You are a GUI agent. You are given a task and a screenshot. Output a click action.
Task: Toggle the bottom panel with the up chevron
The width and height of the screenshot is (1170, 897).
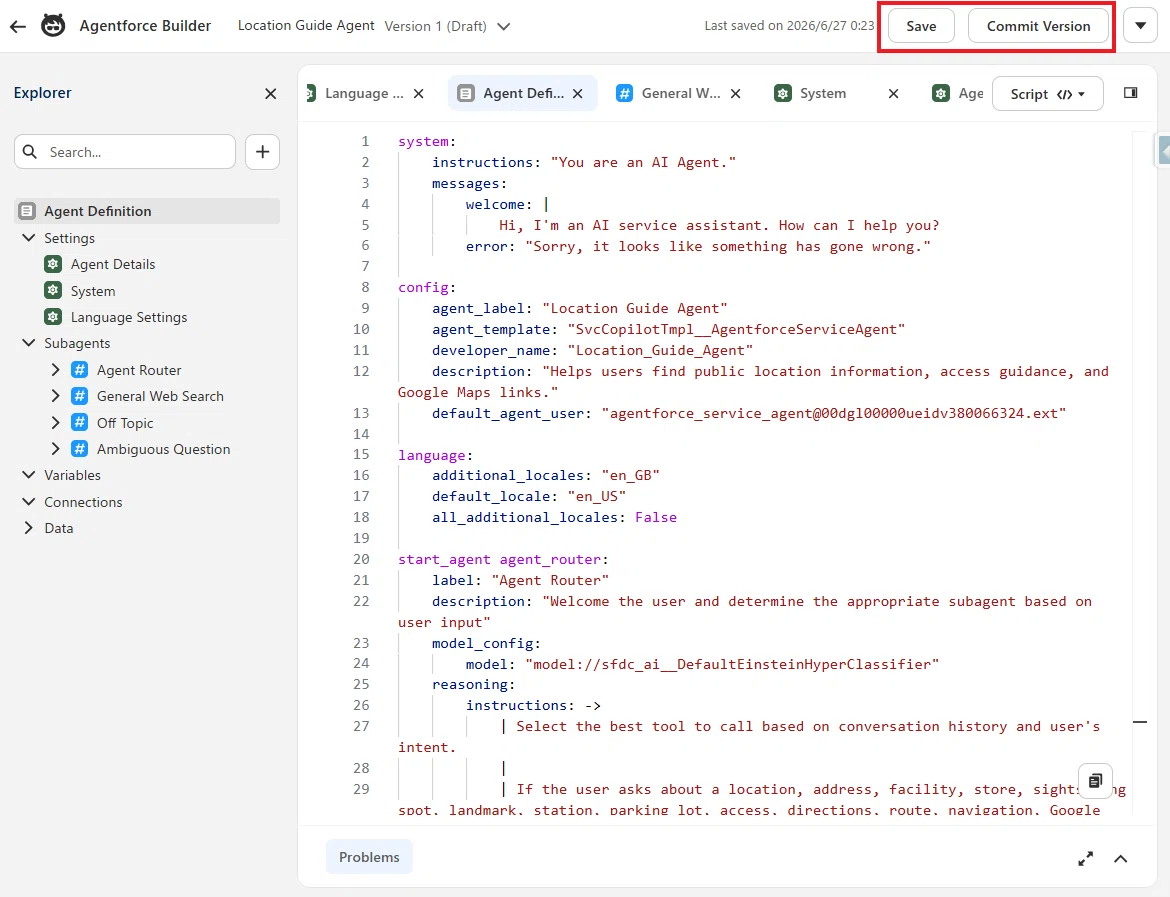pos(1121,859)
